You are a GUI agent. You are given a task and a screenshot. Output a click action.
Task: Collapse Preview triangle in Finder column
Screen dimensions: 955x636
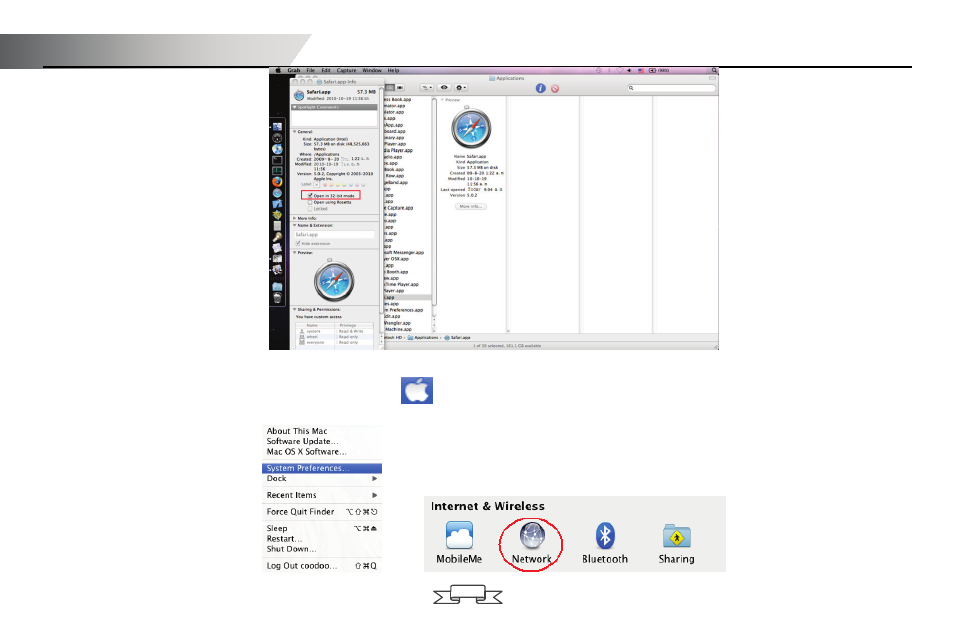(442, 99)
